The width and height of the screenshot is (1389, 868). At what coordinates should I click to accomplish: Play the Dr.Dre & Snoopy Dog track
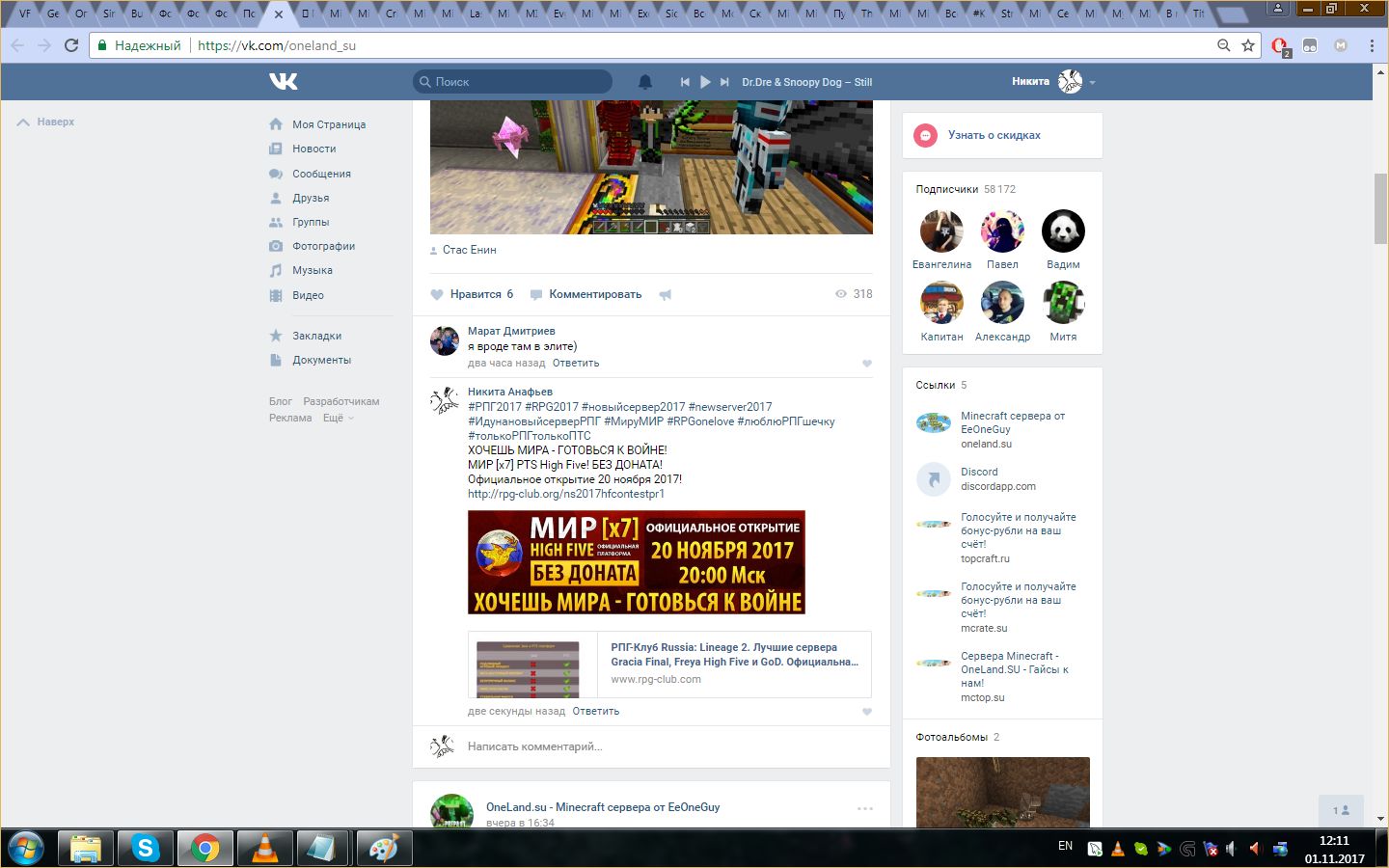pyautogui.click(x=705, y=82)
